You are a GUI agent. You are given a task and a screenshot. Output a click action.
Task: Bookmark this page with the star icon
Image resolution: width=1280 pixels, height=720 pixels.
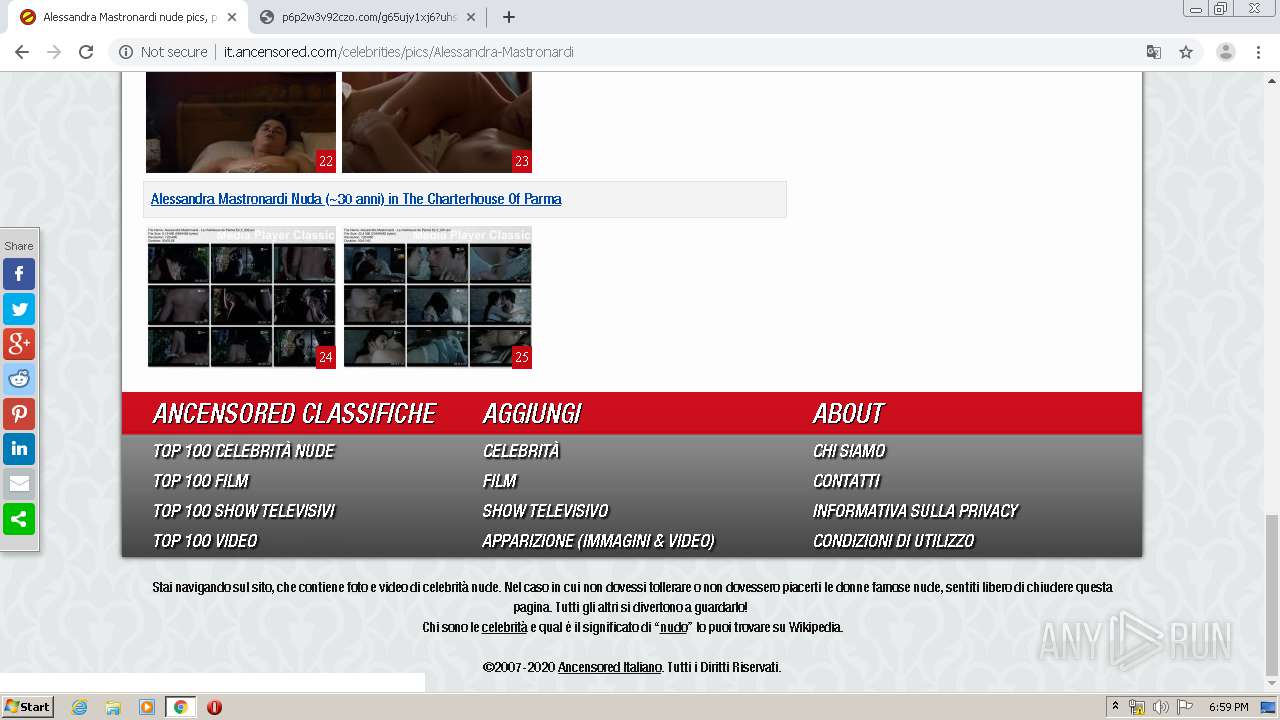click(1186, 52)
